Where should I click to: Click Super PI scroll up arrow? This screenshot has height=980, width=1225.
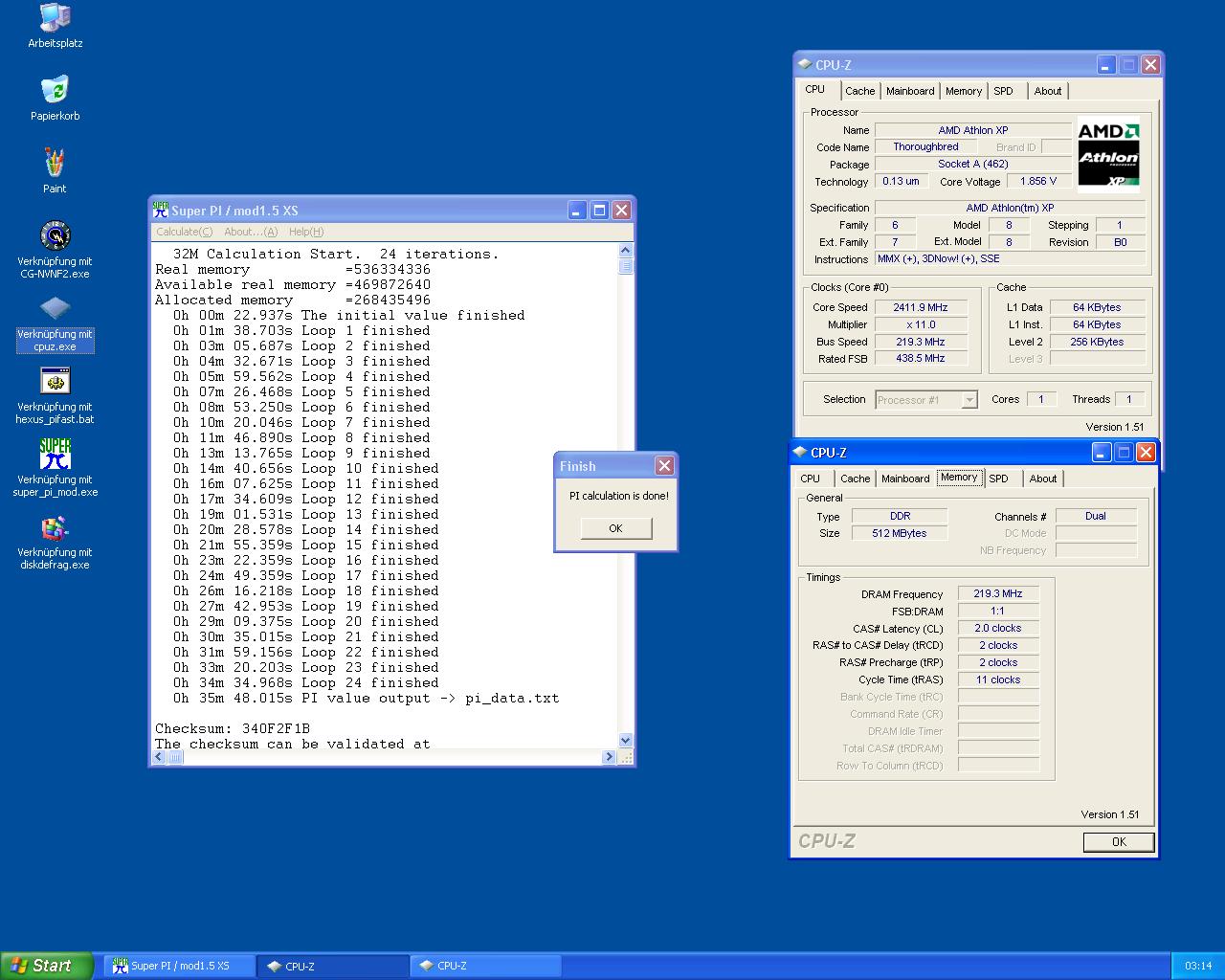pos(626,251)
